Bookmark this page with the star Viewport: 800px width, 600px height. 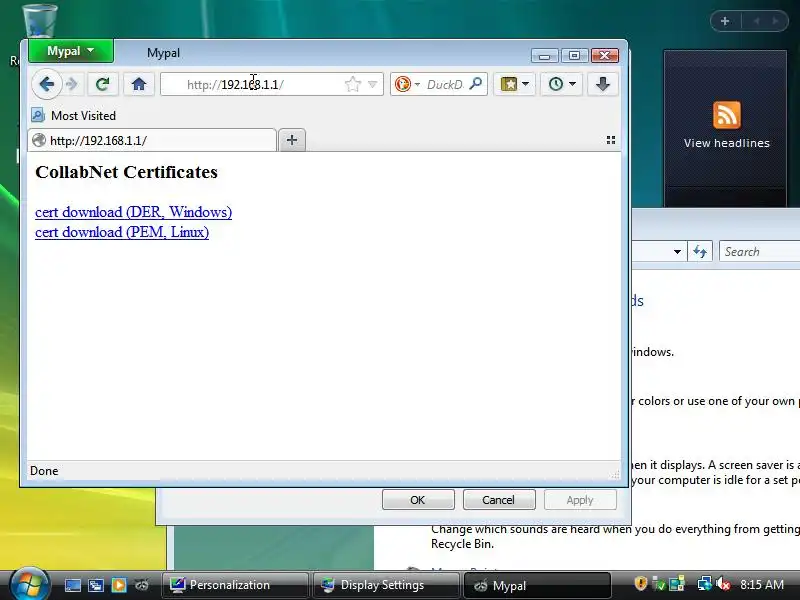[353, 84]
